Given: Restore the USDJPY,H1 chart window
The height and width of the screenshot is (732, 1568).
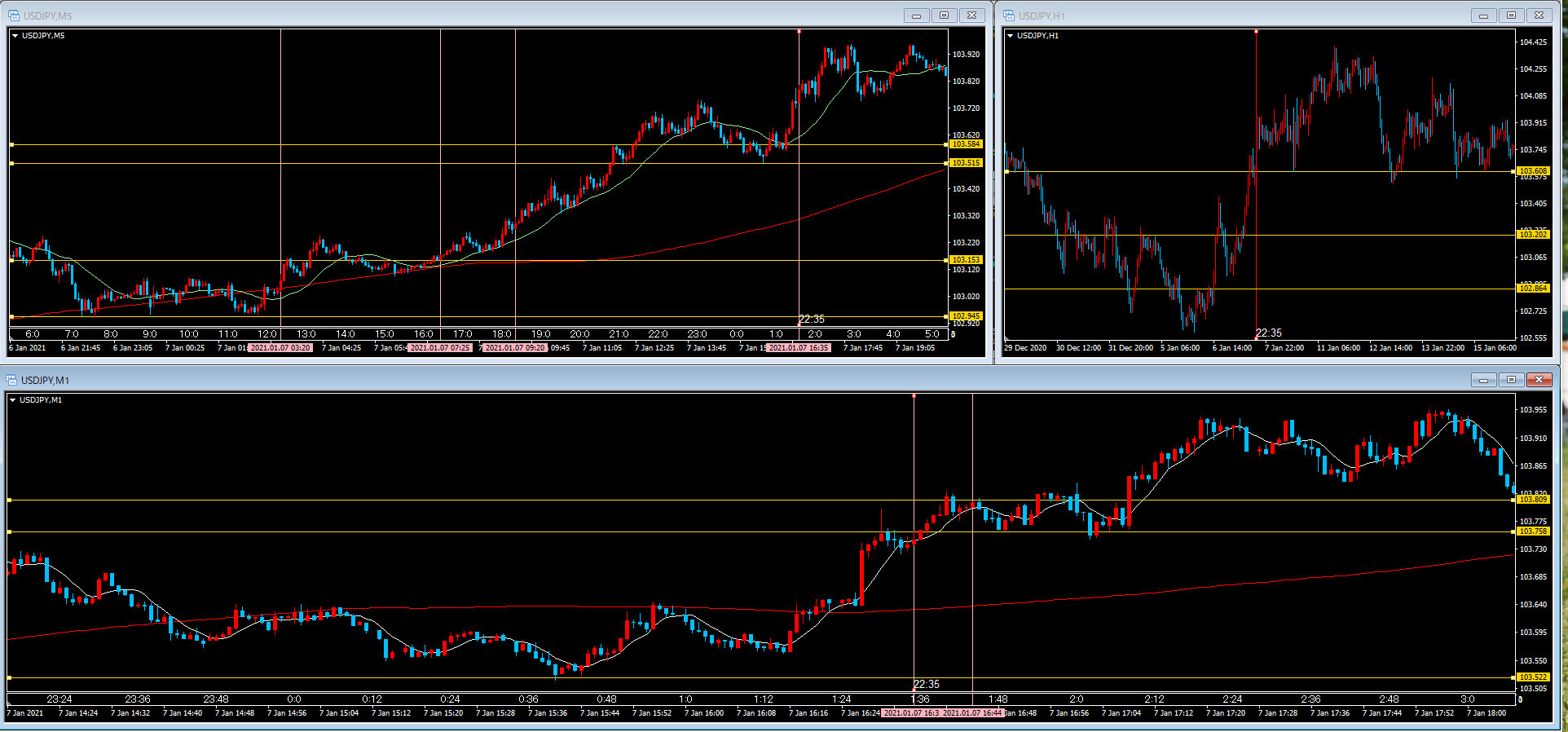Looking at the screenshot, I should [1511, 15].
